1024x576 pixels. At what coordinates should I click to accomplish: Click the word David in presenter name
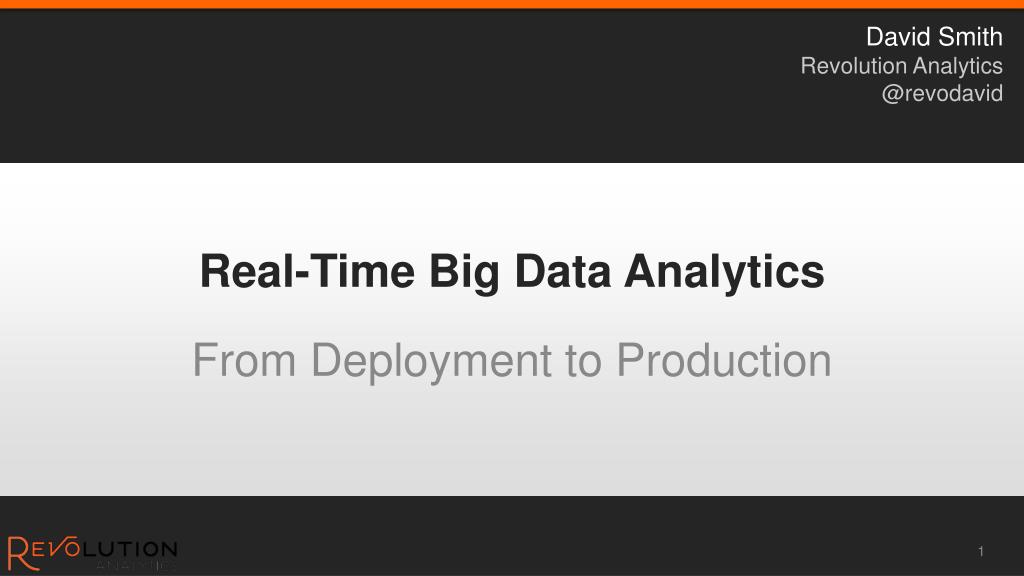click(x=899, y=37)
